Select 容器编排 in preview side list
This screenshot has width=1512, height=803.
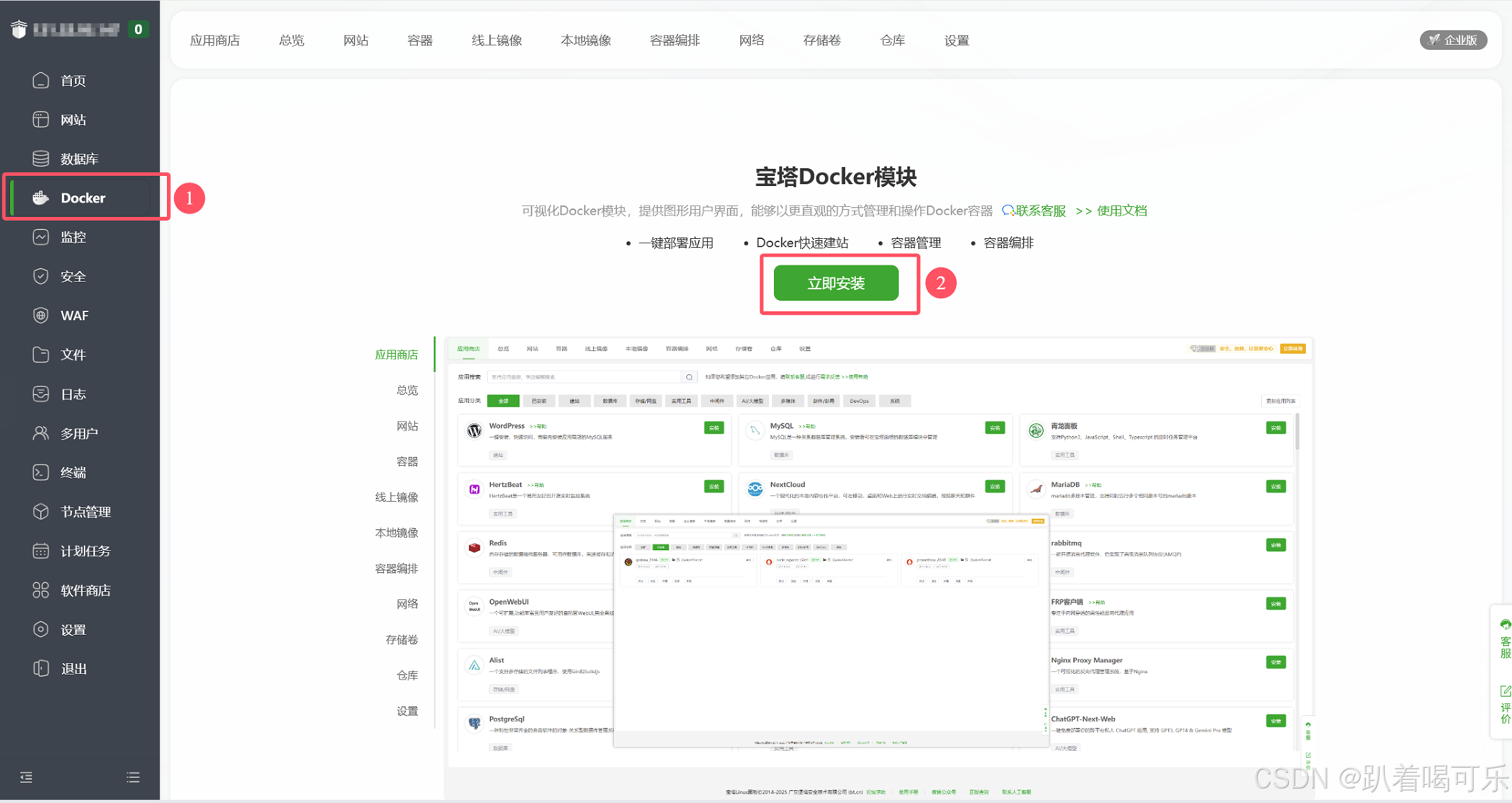(396, 569)
